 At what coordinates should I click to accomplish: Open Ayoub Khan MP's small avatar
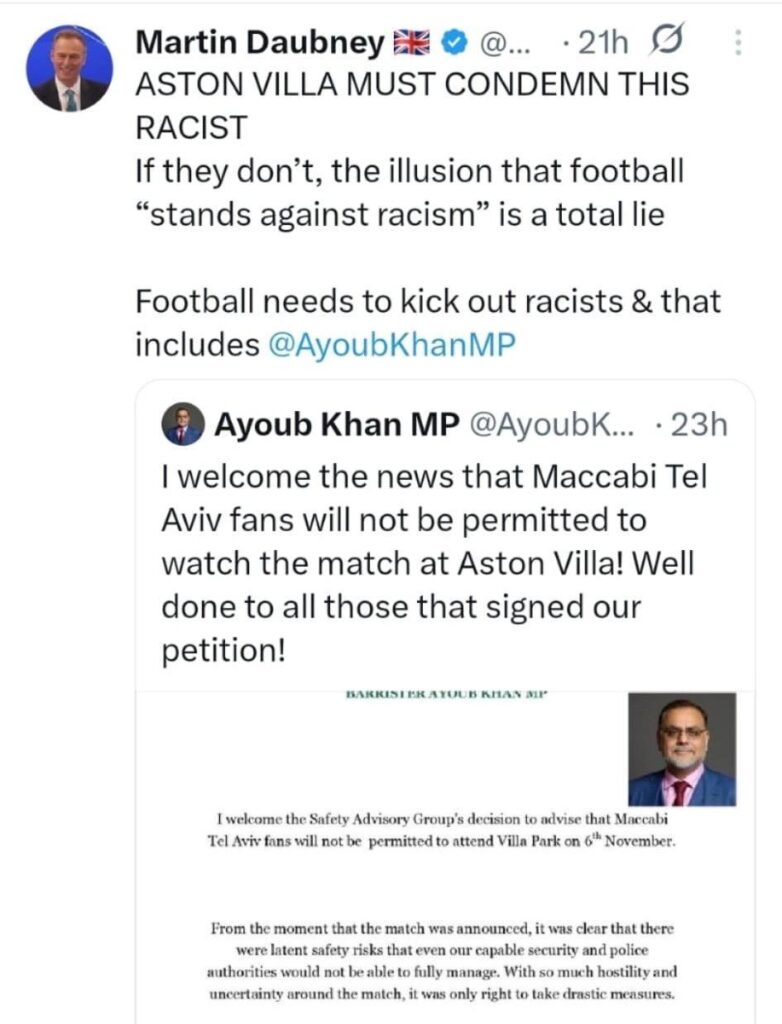[183, 425]
